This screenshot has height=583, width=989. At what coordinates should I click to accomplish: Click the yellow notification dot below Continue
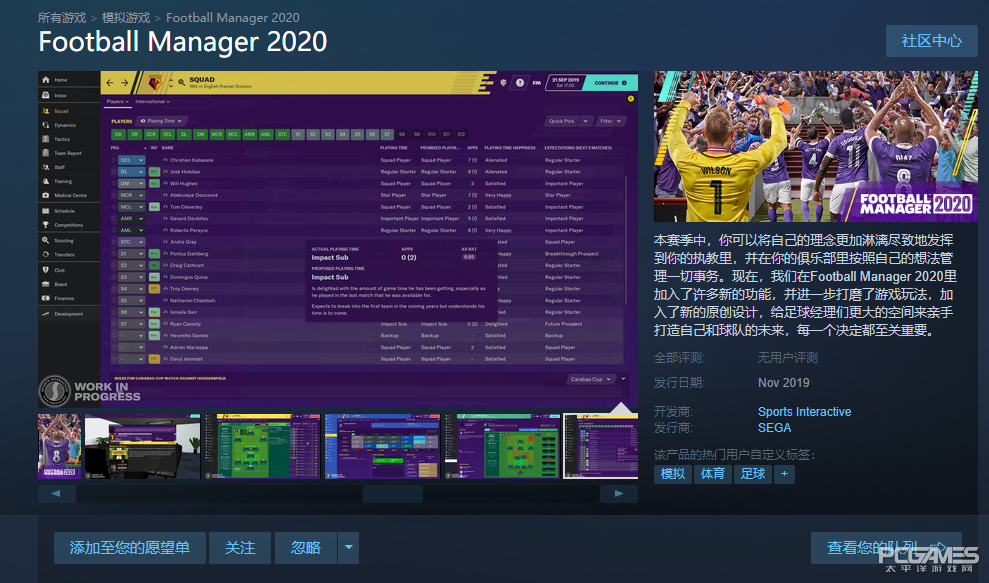click(x=630, y=98)
